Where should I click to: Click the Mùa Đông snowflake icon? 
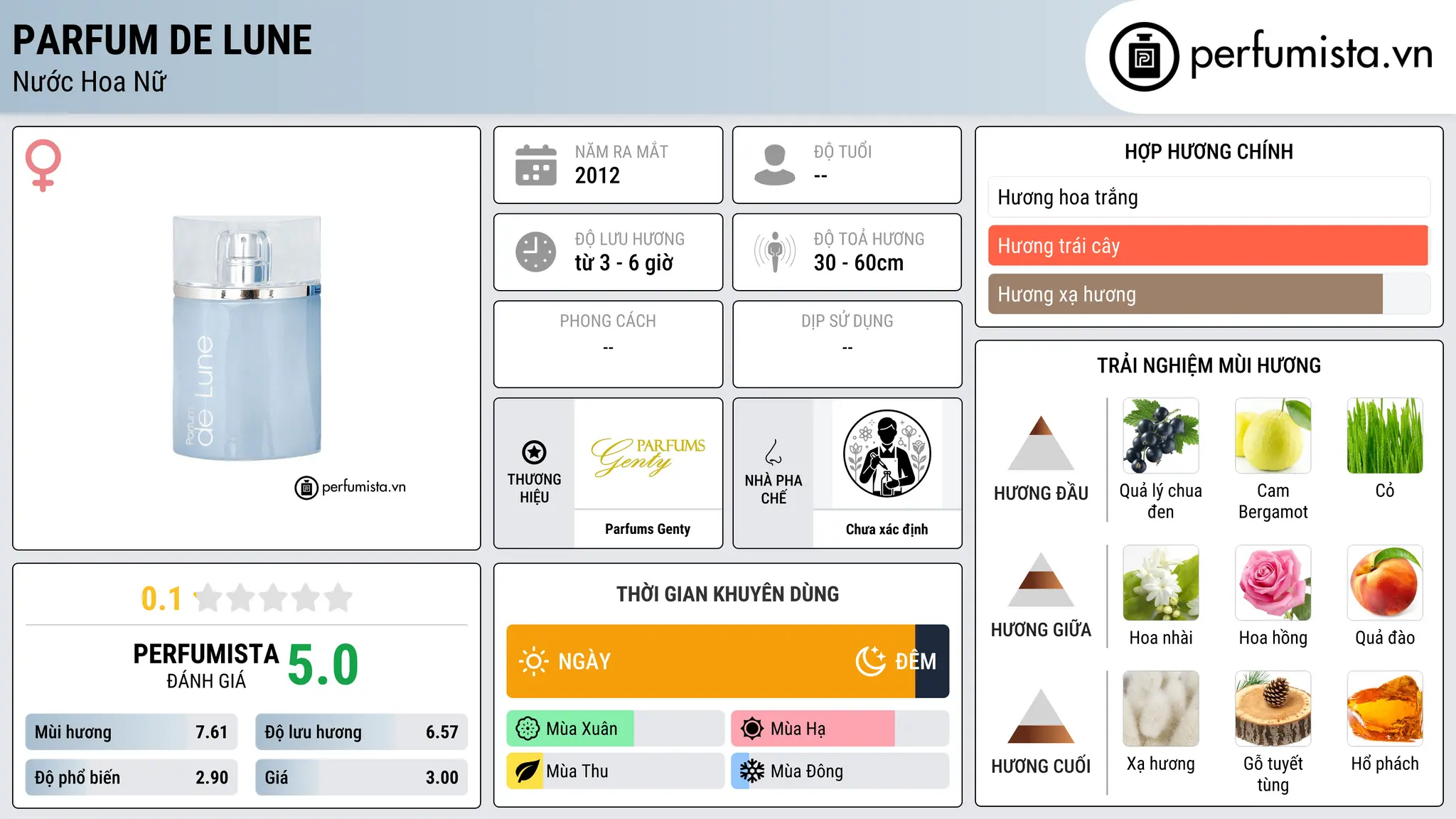tap(752, 771)
